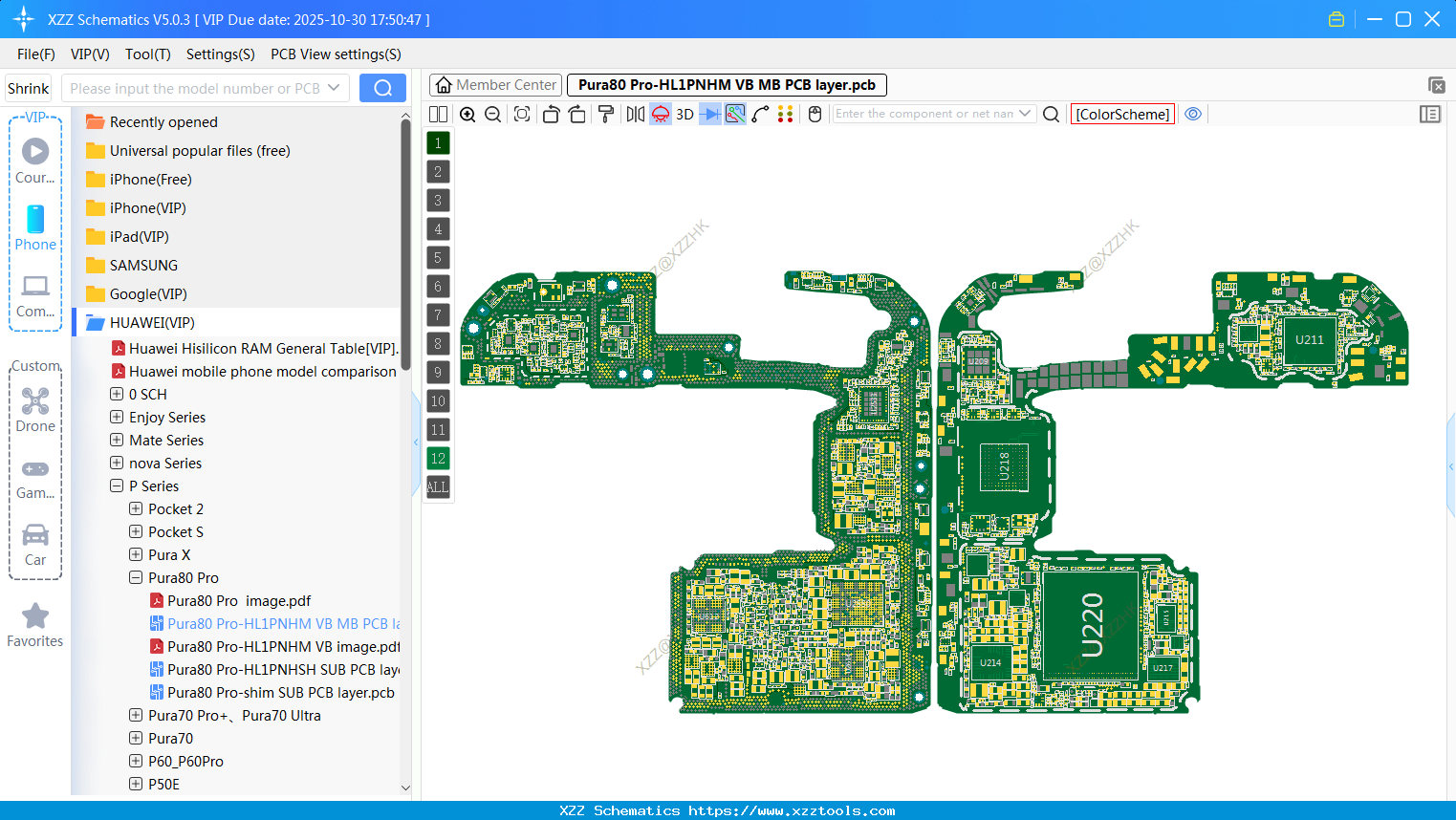
Task: Click the [ColorScheme] button
Action: (x=1122, y=114)
